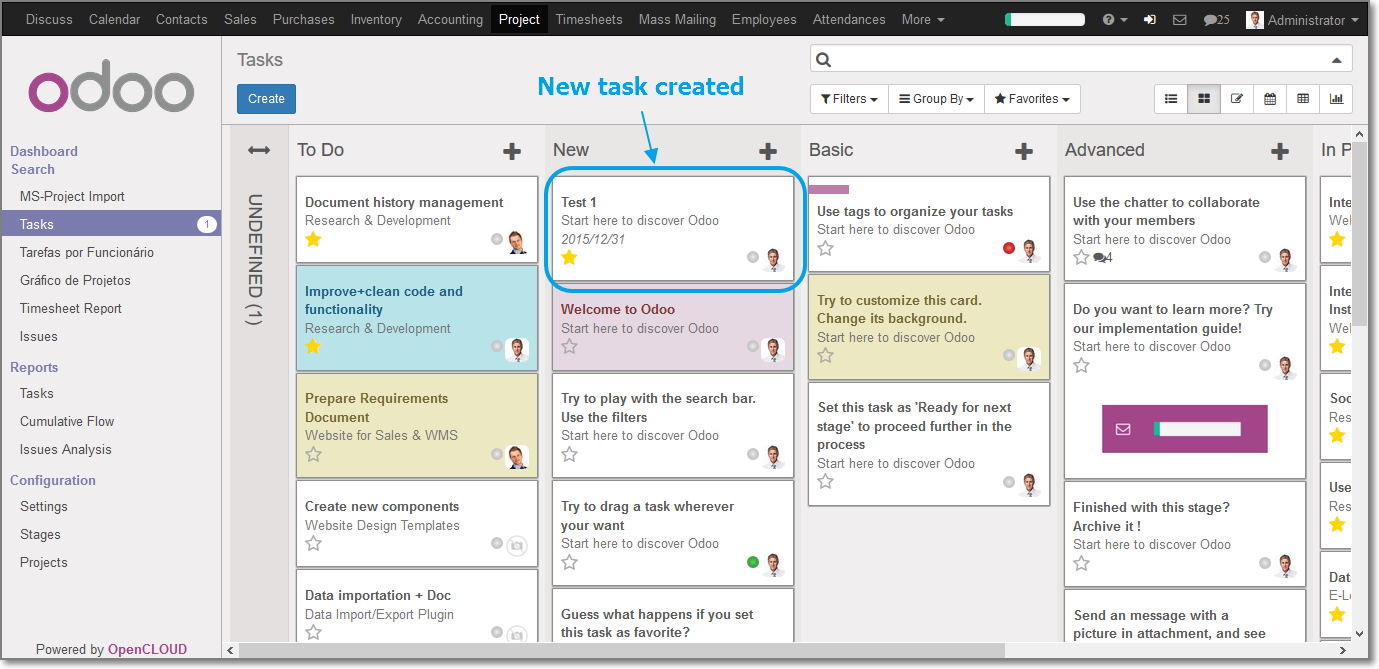Open the More menu dropdown
This screenshot has height=669, width=1379.
coord(923,20)
